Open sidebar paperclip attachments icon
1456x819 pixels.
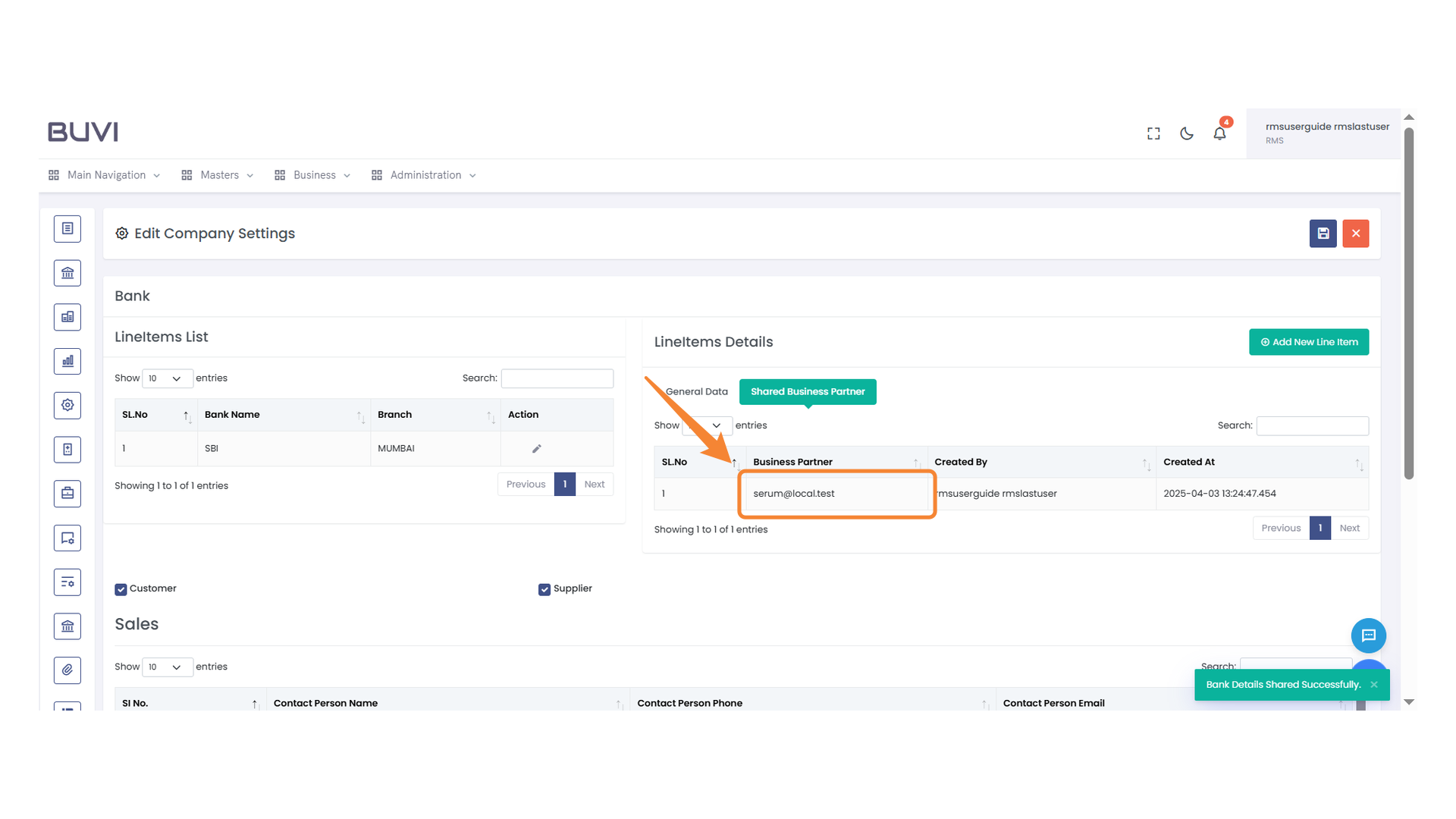pos(67,670)
